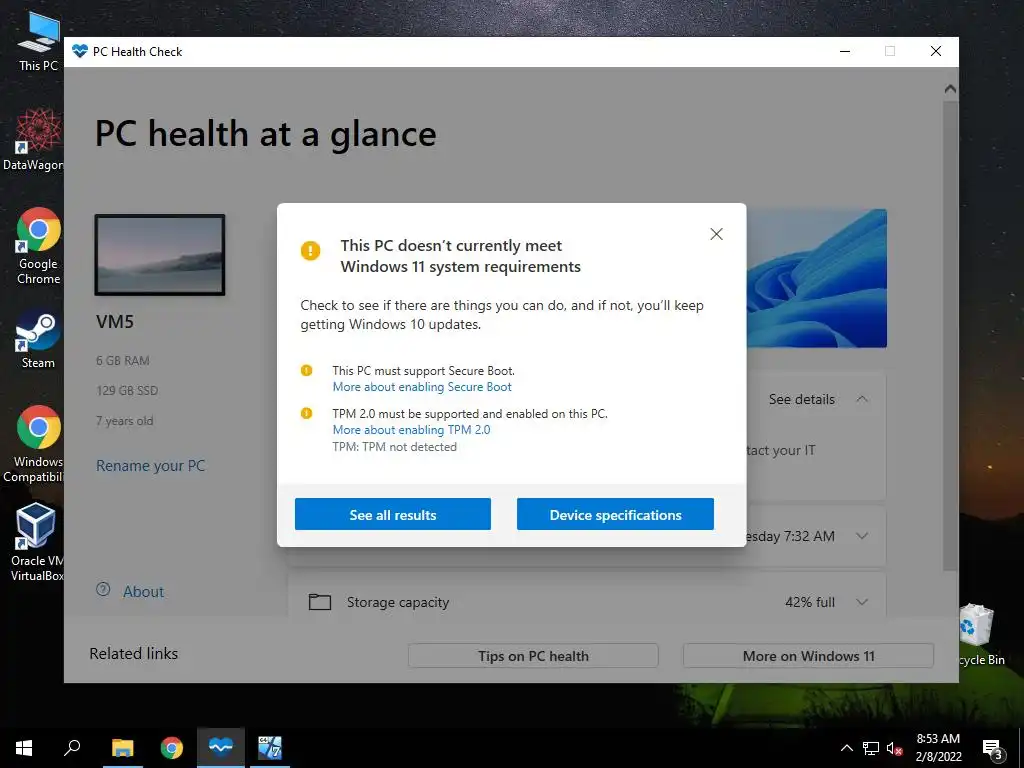The image size is (1024, 768).
Task: Click the See all results button
Action: [x=392, y=515]
